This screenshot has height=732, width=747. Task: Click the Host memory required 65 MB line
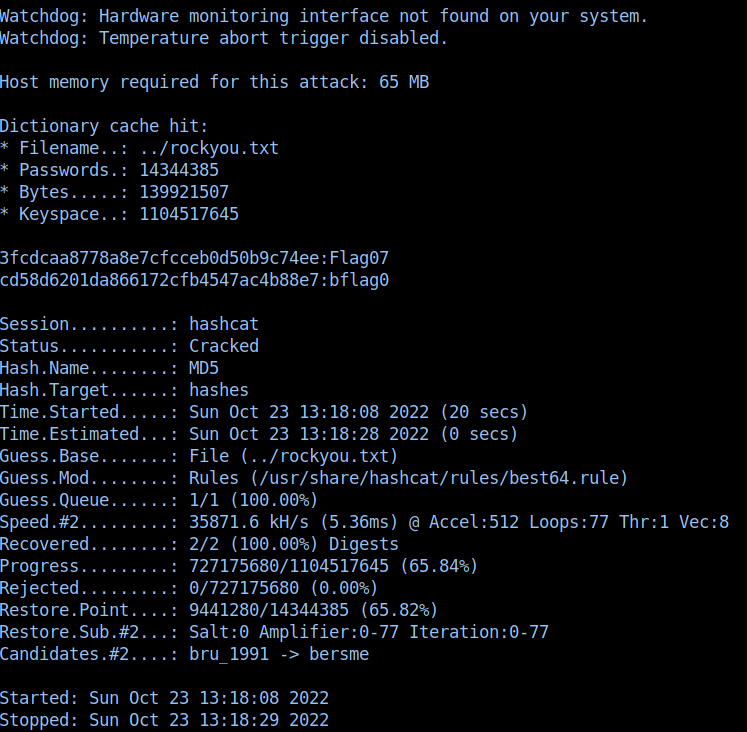point(214,82)
